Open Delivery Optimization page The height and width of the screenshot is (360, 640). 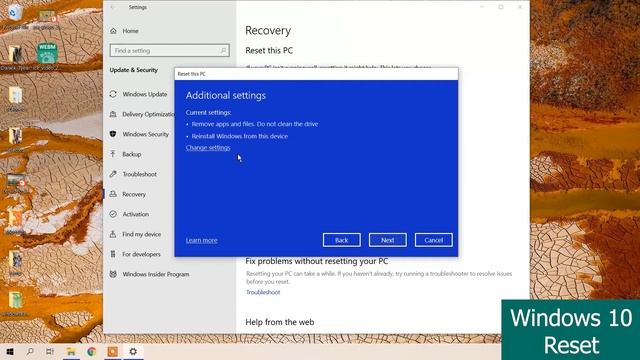coord(148,114)
